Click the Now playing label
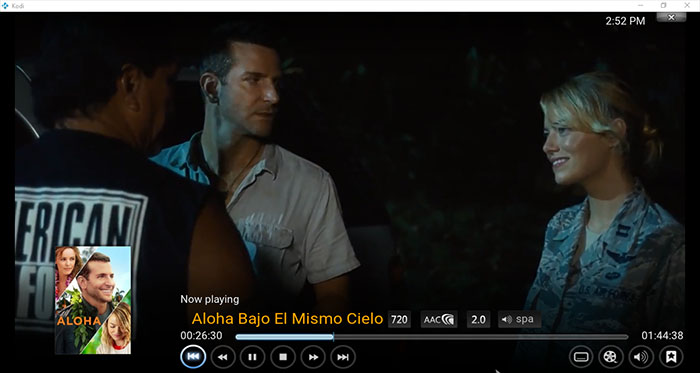 click(x=209, y=299)
